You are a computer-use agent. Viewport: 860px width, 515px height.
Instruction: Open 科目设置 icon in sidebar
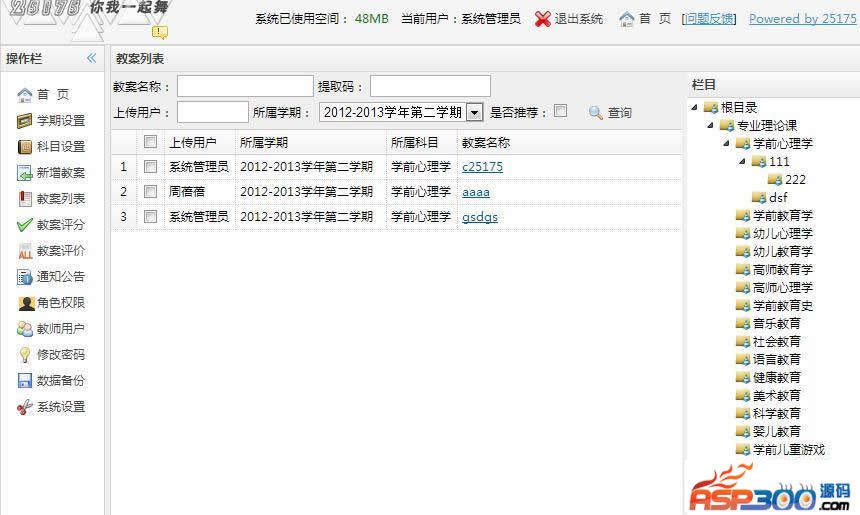click(25, 146)
